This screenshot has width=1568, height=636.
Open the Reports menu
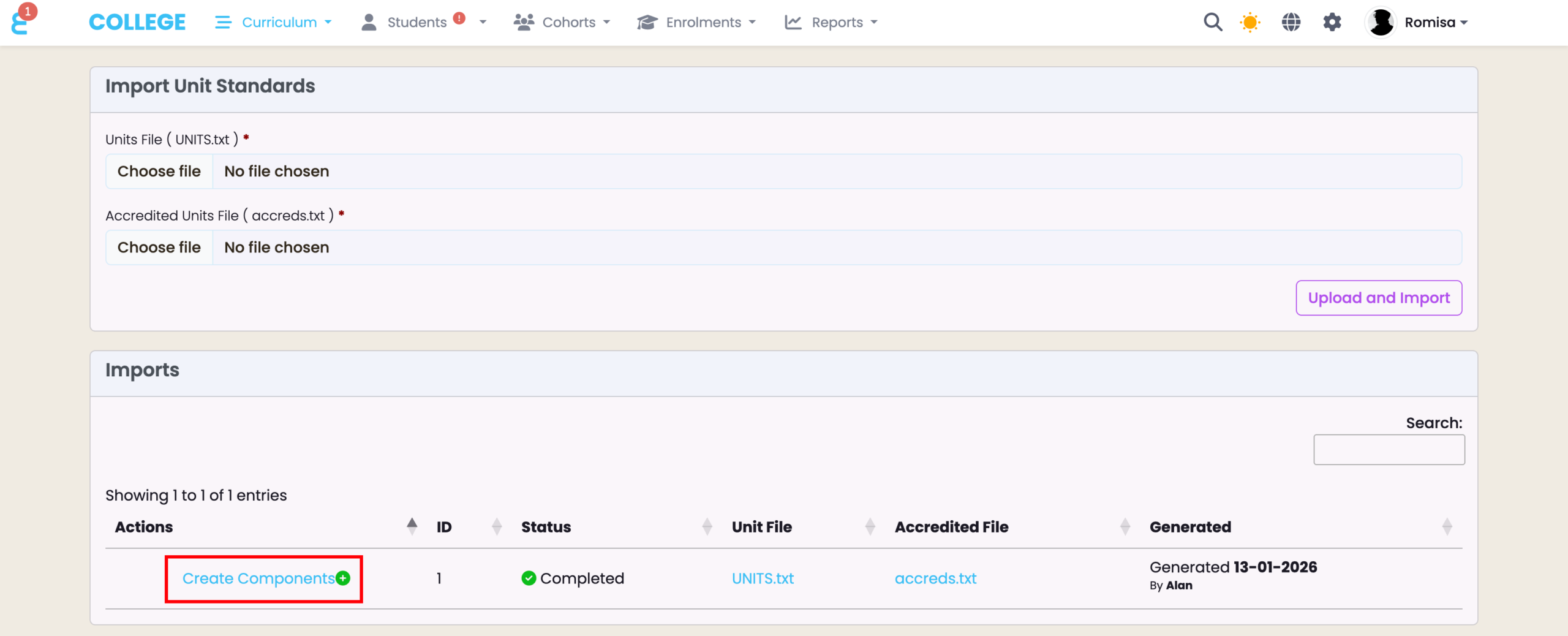click(x=831, y=23)
